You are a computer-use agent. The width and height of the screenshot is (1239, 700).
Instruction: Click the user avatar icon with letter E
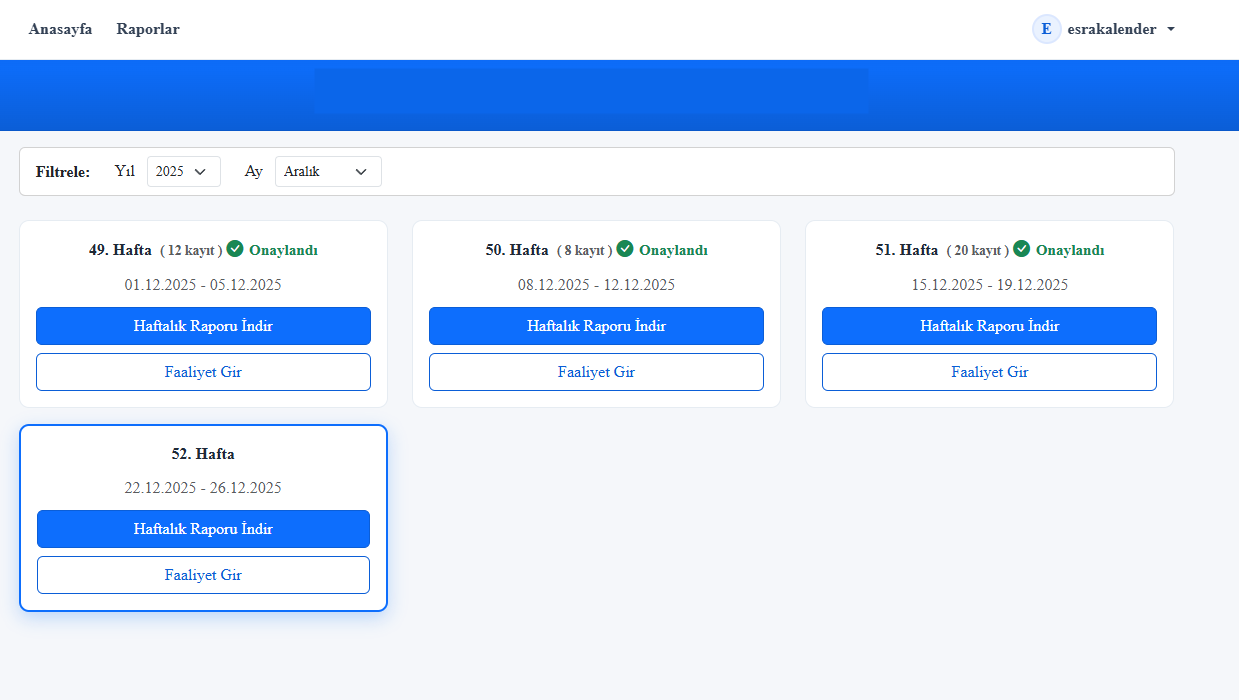point(1046,29)
